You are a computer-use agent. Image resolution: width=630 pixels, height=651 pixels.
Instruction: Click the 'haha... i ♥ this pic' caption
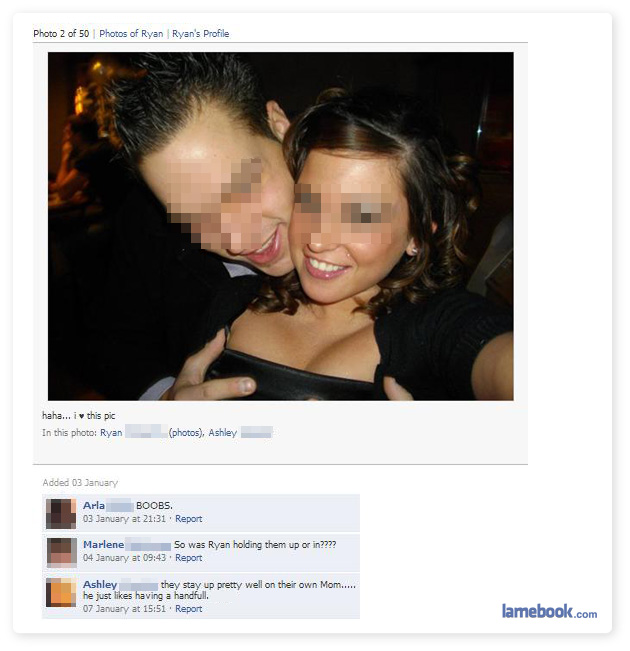coord(78,416)
